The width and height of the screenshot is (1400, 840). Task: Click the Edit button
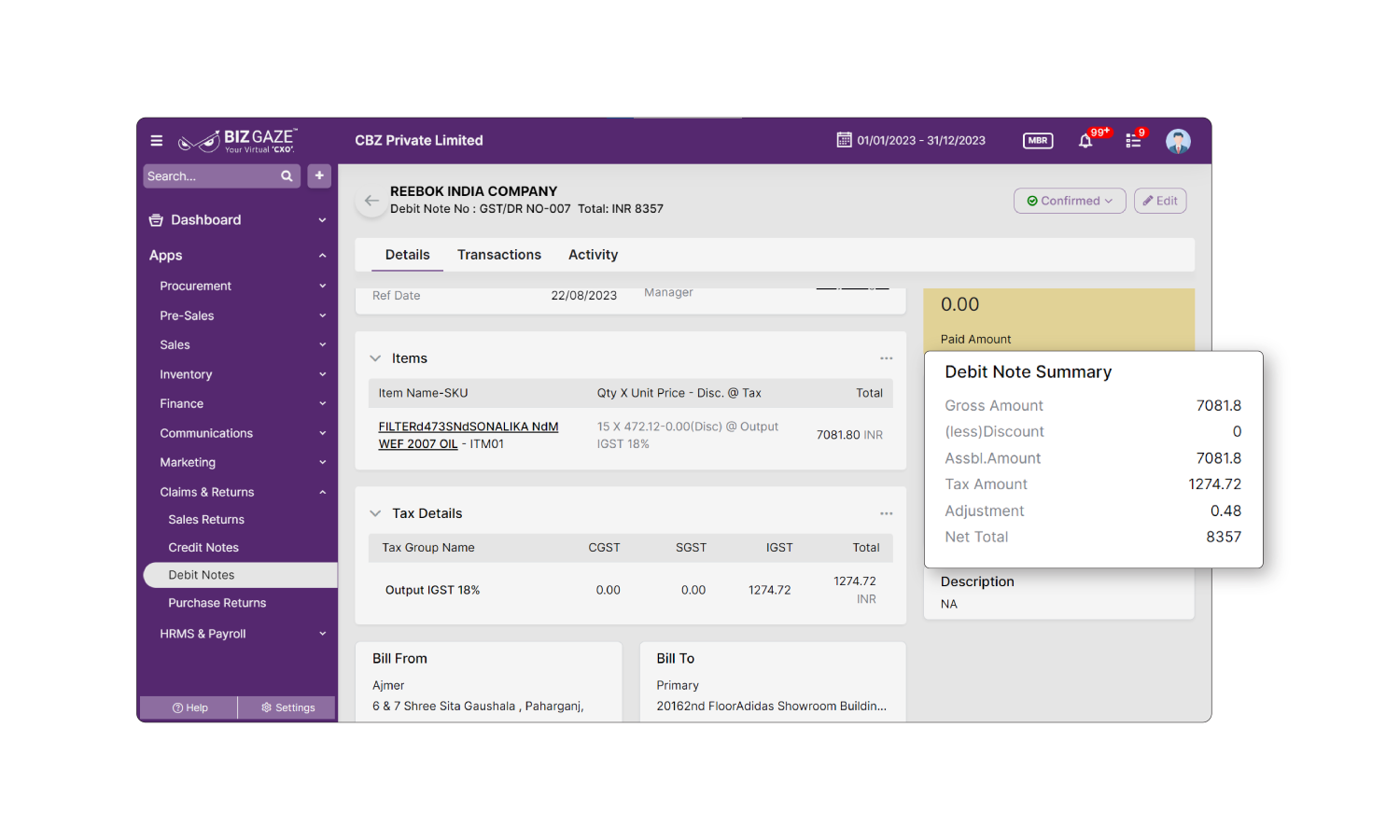(x=1160, y=201)
